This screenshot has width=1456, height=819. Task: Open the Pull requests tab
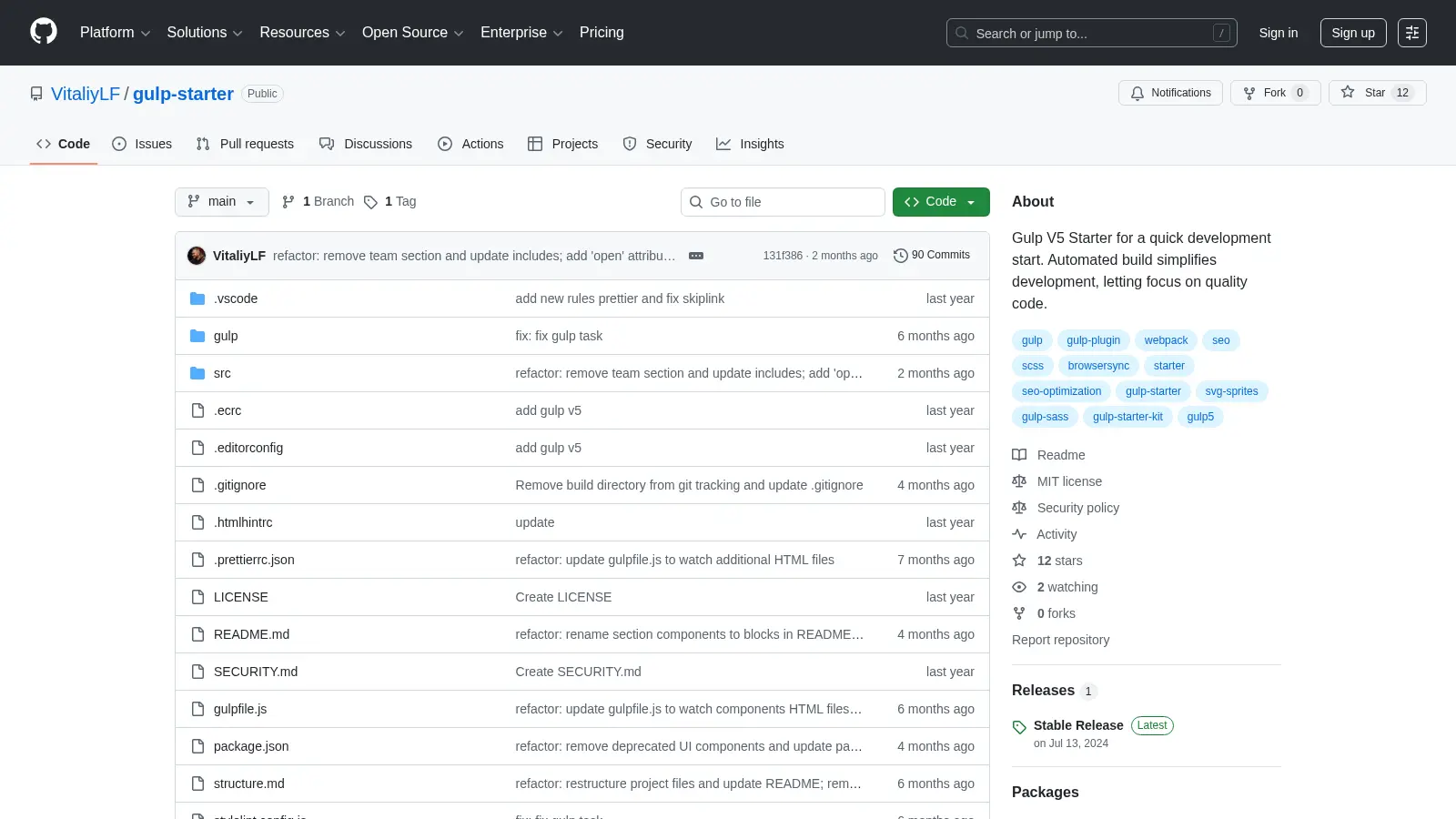pyautogui.click(x=245, y=144)
